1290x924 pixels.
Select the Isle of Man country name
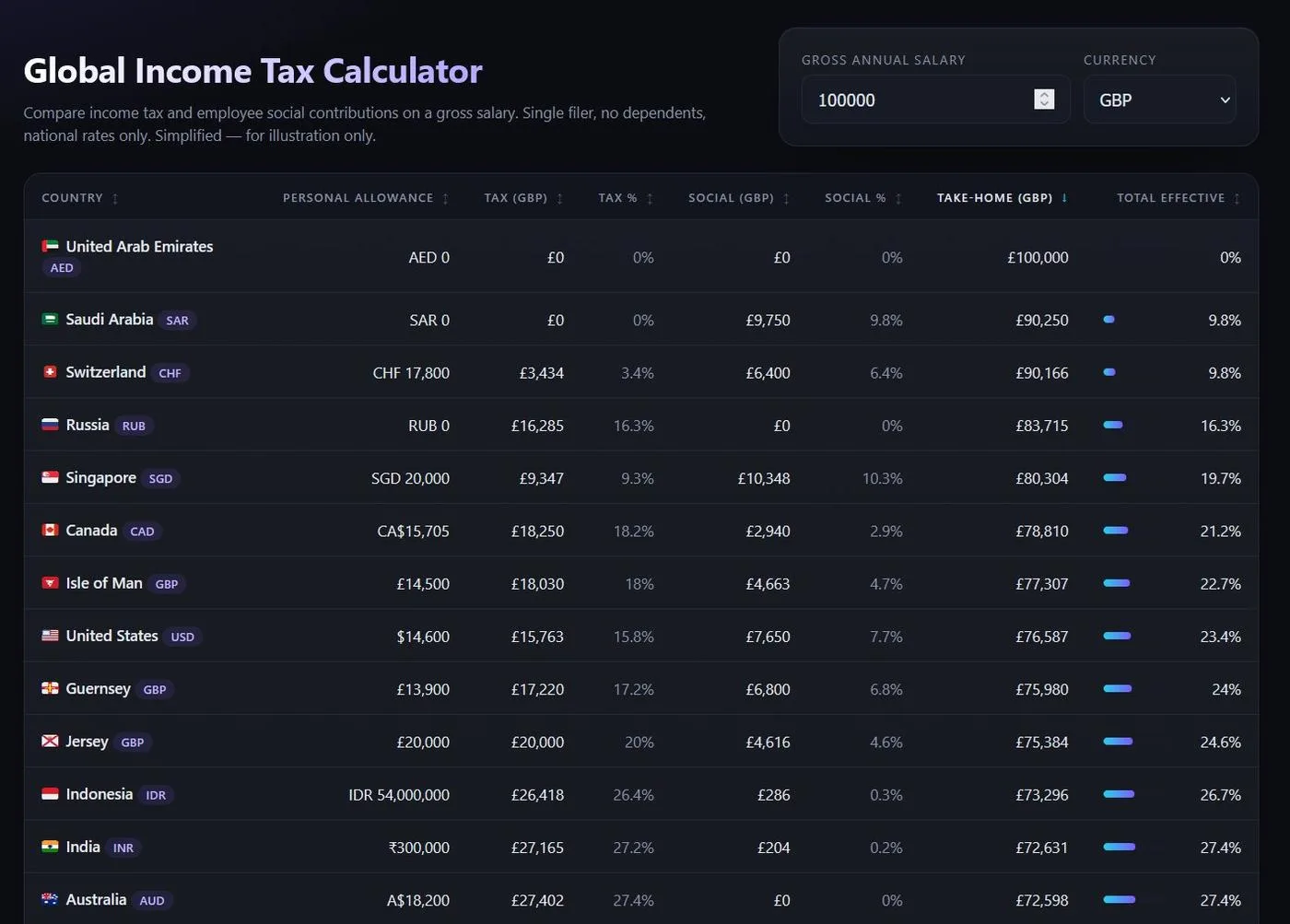point(104,583)
